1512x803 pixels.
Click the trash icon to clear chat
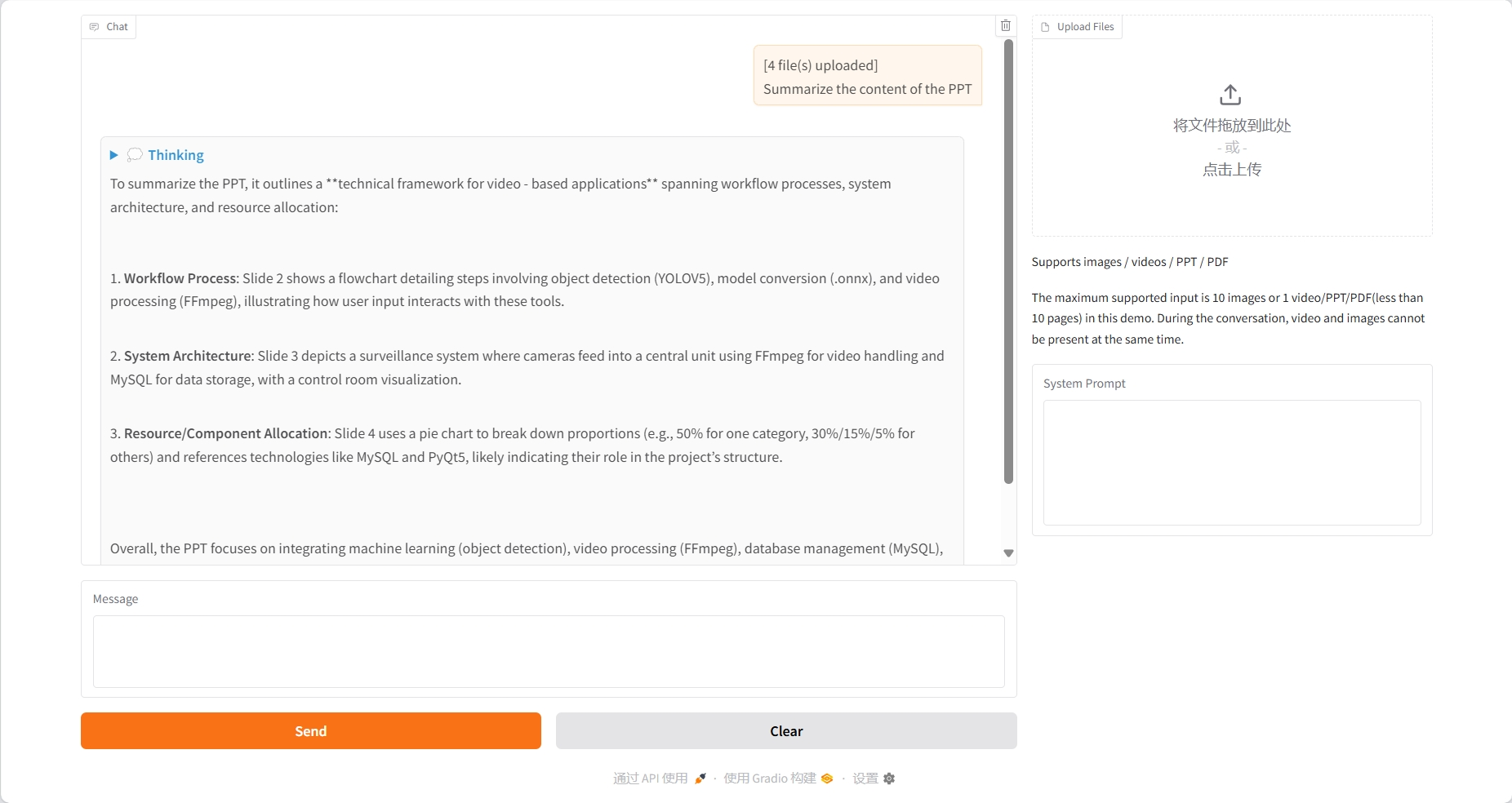[x=1006, y=26]
